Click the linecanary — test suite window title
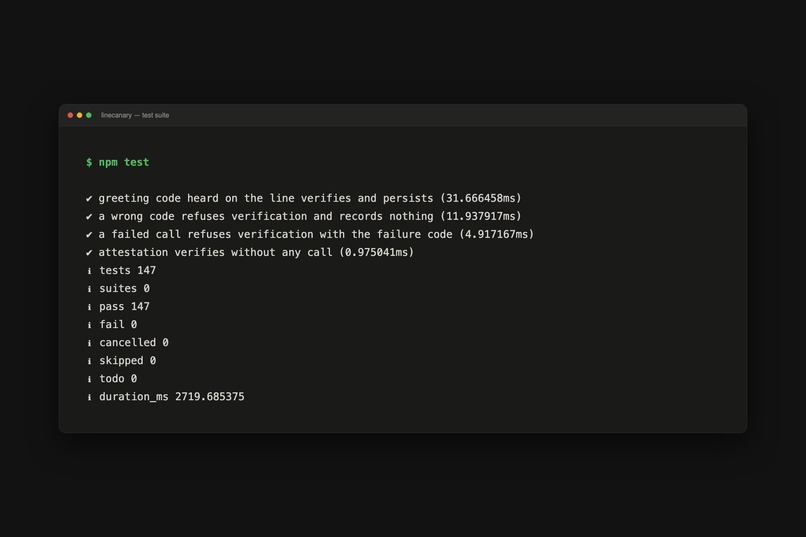This screenshot has height=537, width=806. click(x=135, y=115)
